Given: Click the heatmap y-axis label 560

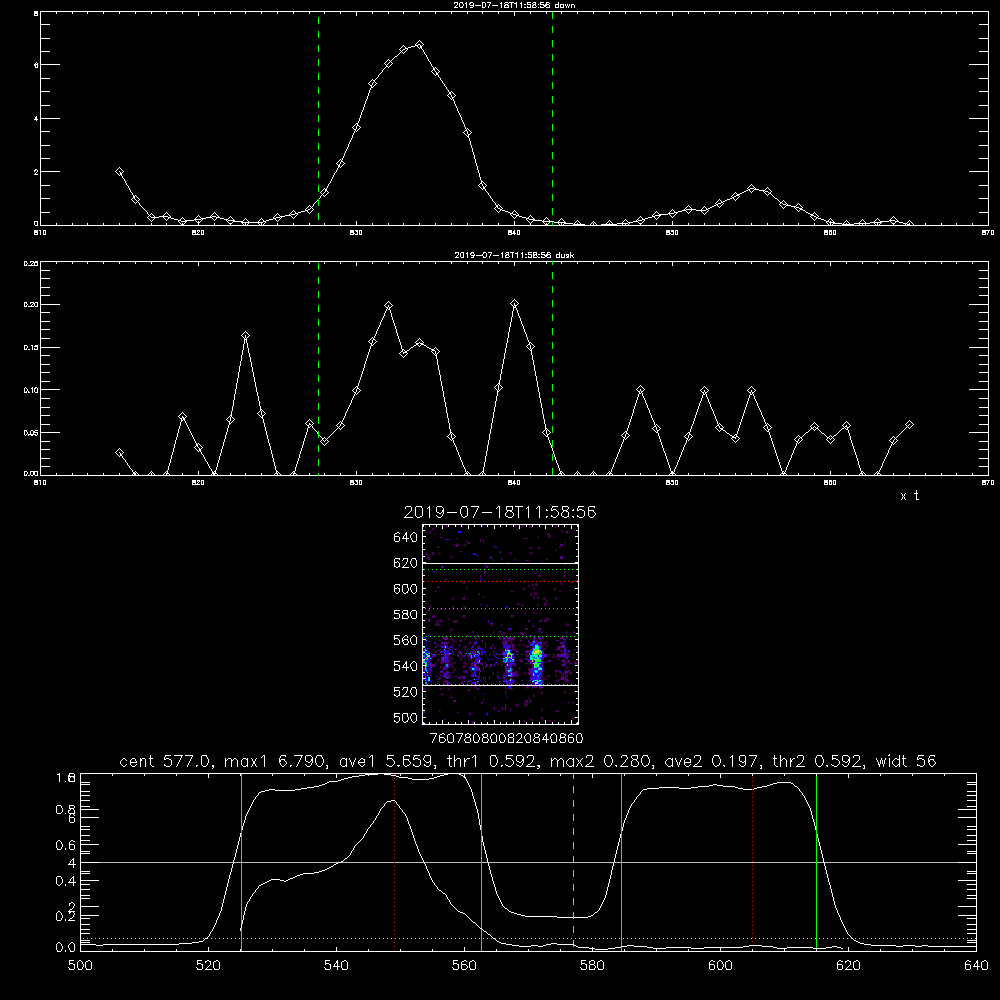Looking at the screenshot, I should point(406,640).
